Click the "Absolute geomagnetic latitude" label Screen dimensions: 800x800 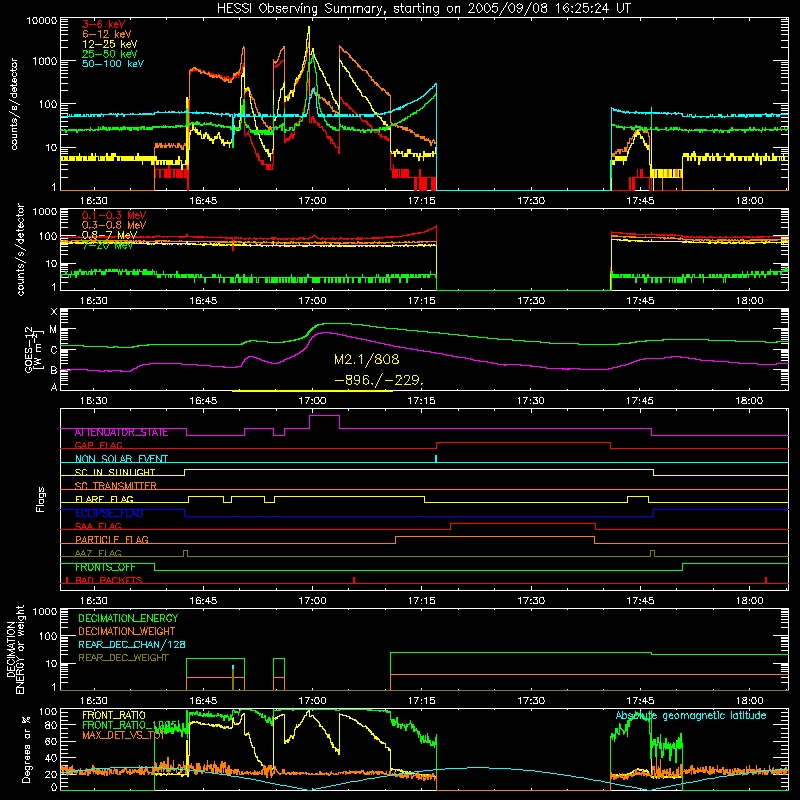tap(691, 716)
